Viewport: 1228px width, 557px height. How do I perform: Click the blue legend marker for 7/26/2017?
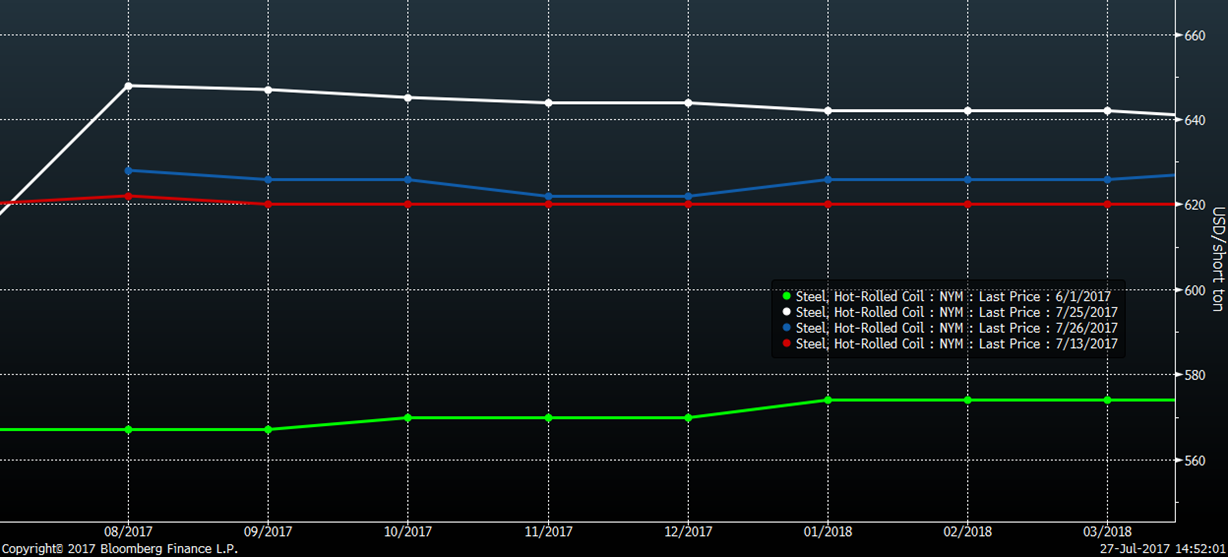click(787, 328)
